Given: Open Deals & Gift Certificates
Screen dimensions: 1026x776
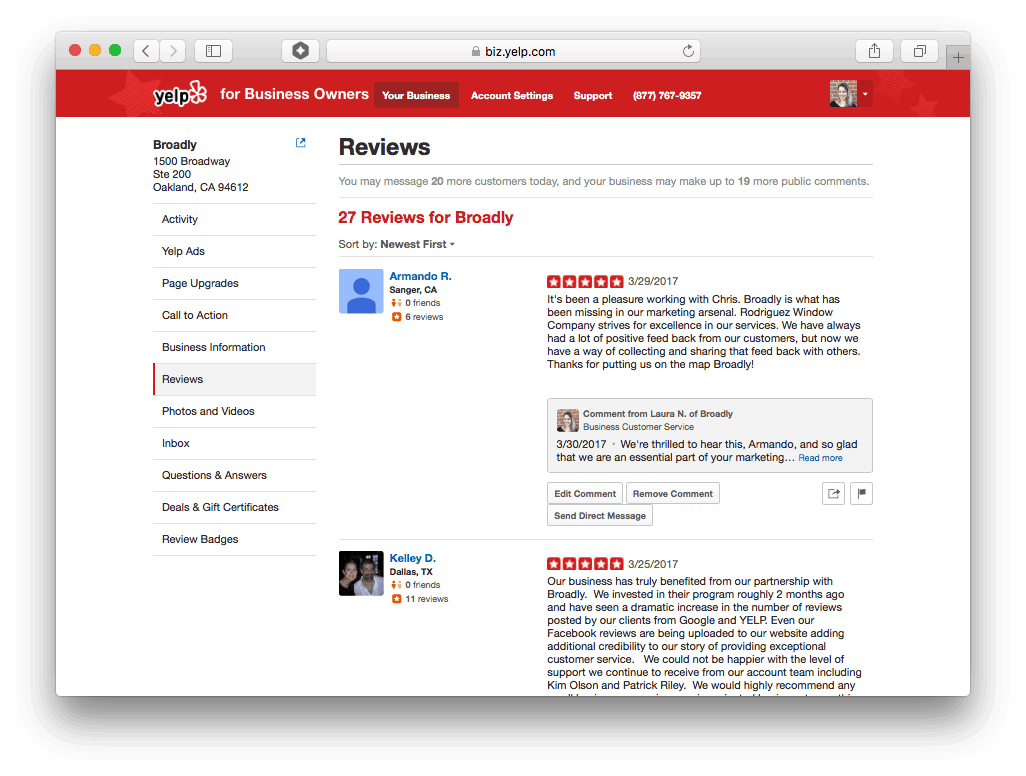Looking at the screenshot, I should click(234, 508).
